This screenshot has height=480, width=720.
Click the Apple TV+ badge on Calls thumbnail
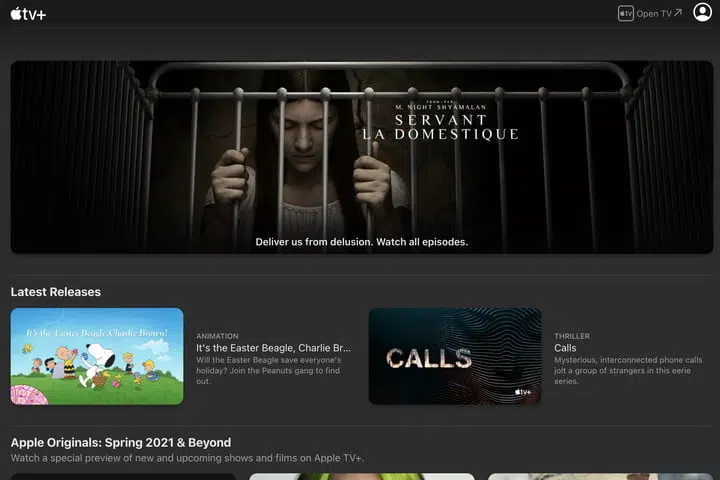point(523,392)
